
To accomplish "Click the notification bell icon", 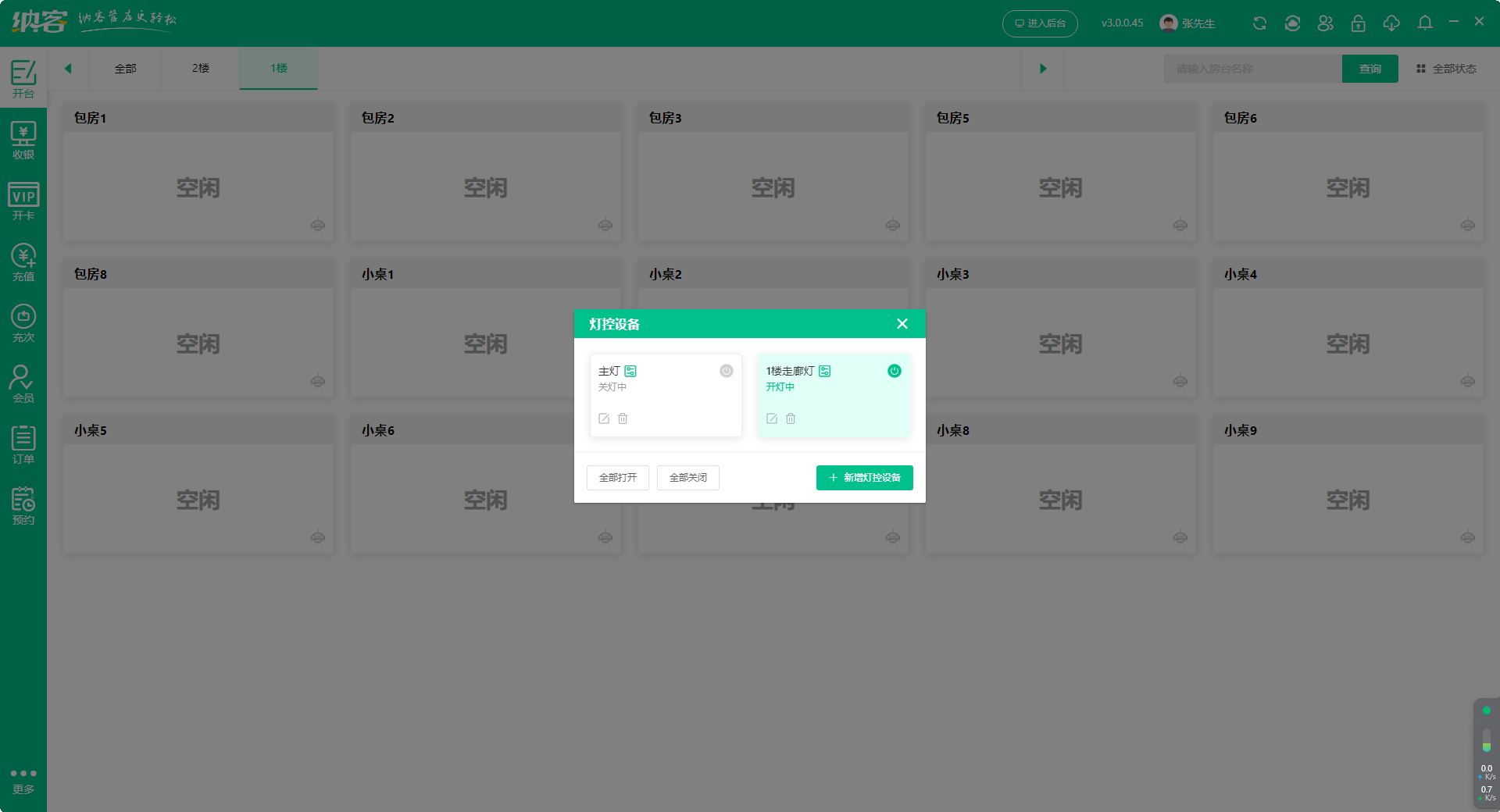I will tap(1425, 23).
